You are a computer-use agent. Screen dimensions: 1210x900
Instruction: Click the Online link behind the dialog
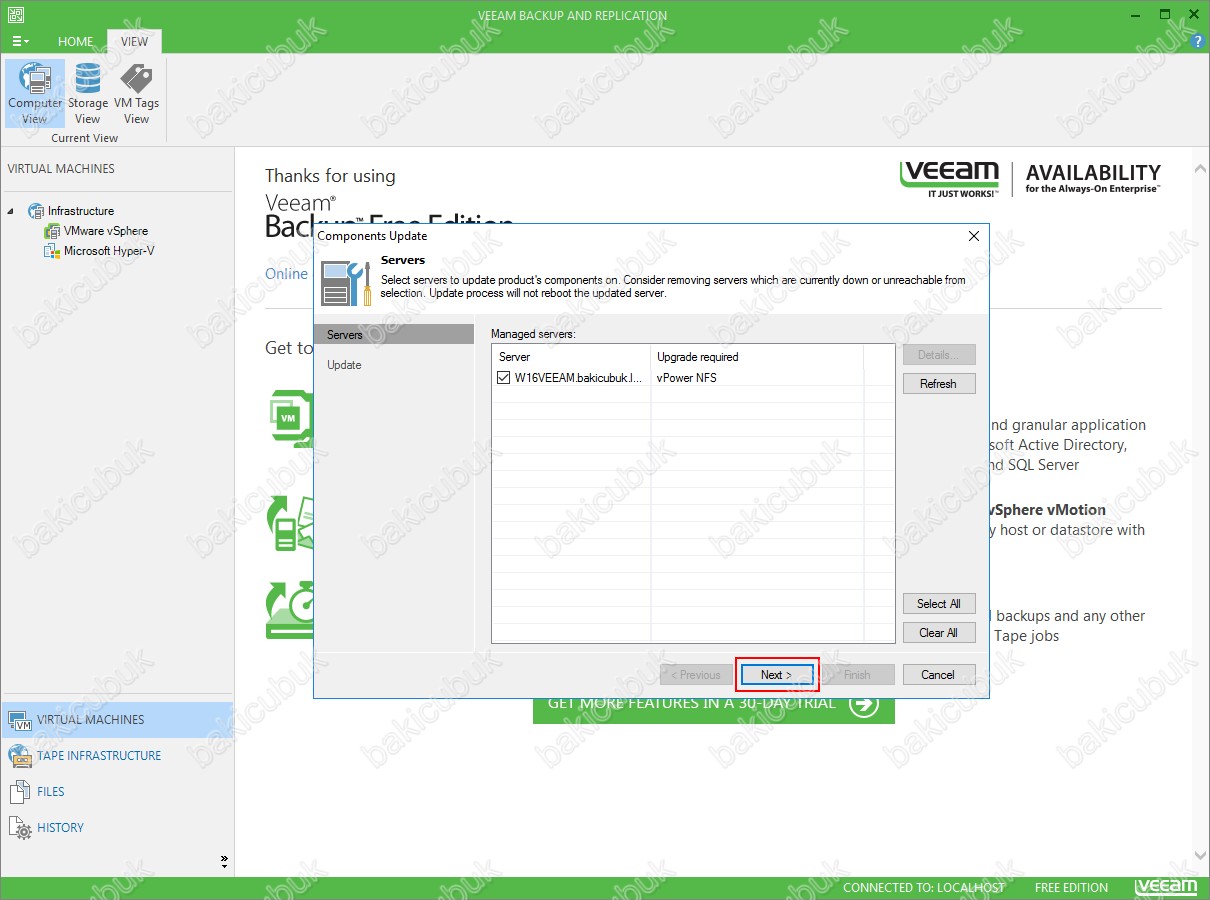point(287,274)
